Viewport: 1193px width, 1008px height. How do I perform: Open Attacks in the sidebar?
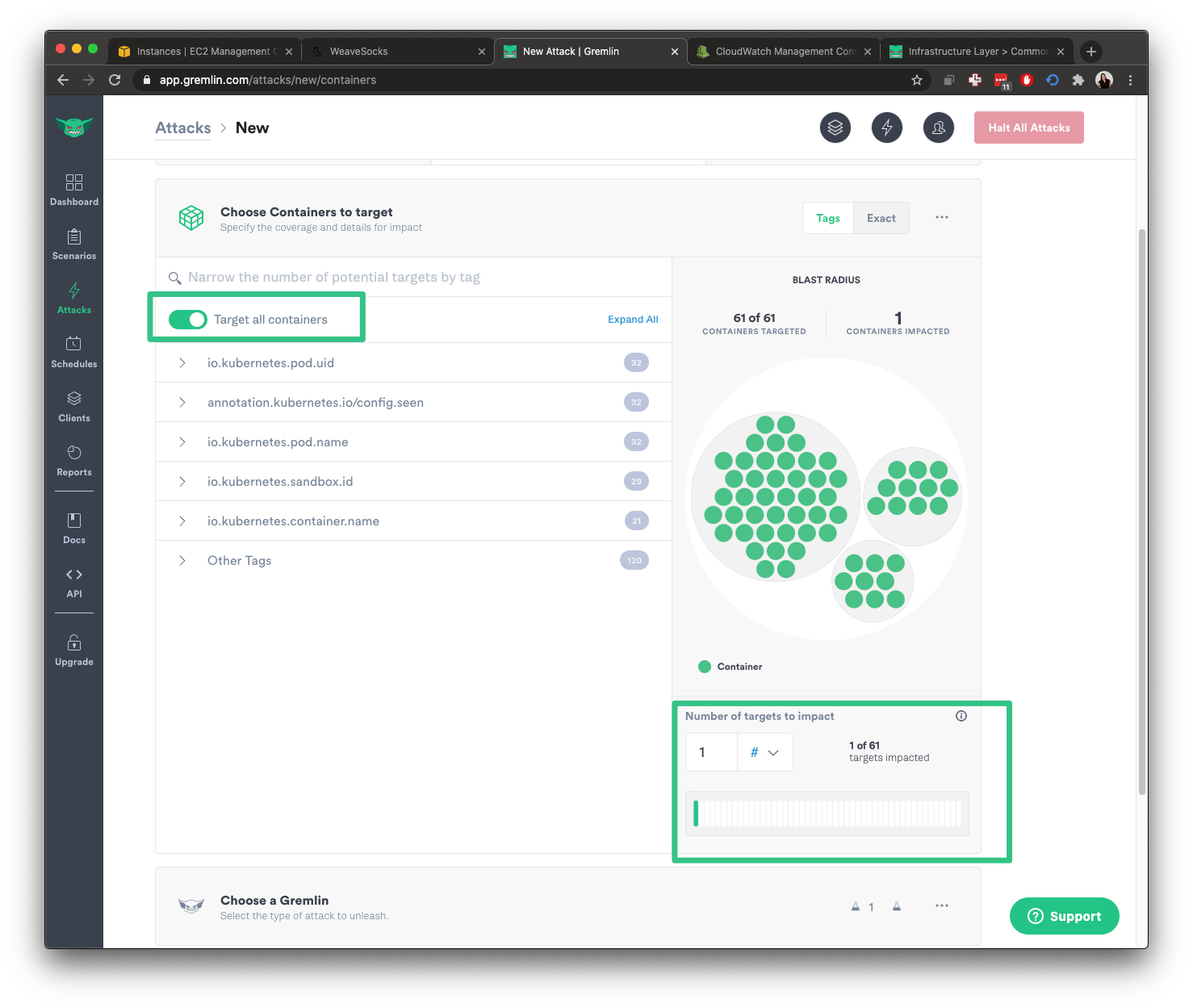point(74,298)
